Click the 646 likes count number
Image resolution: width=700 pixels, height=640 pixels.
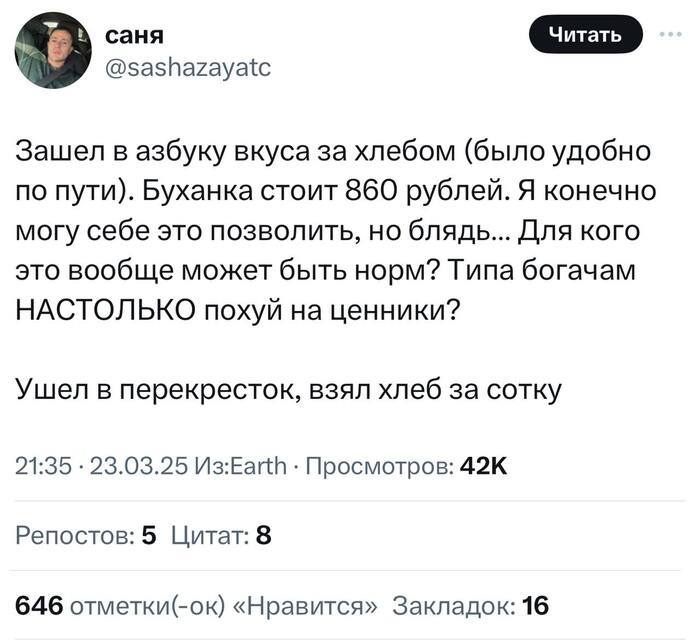[38, 605]
